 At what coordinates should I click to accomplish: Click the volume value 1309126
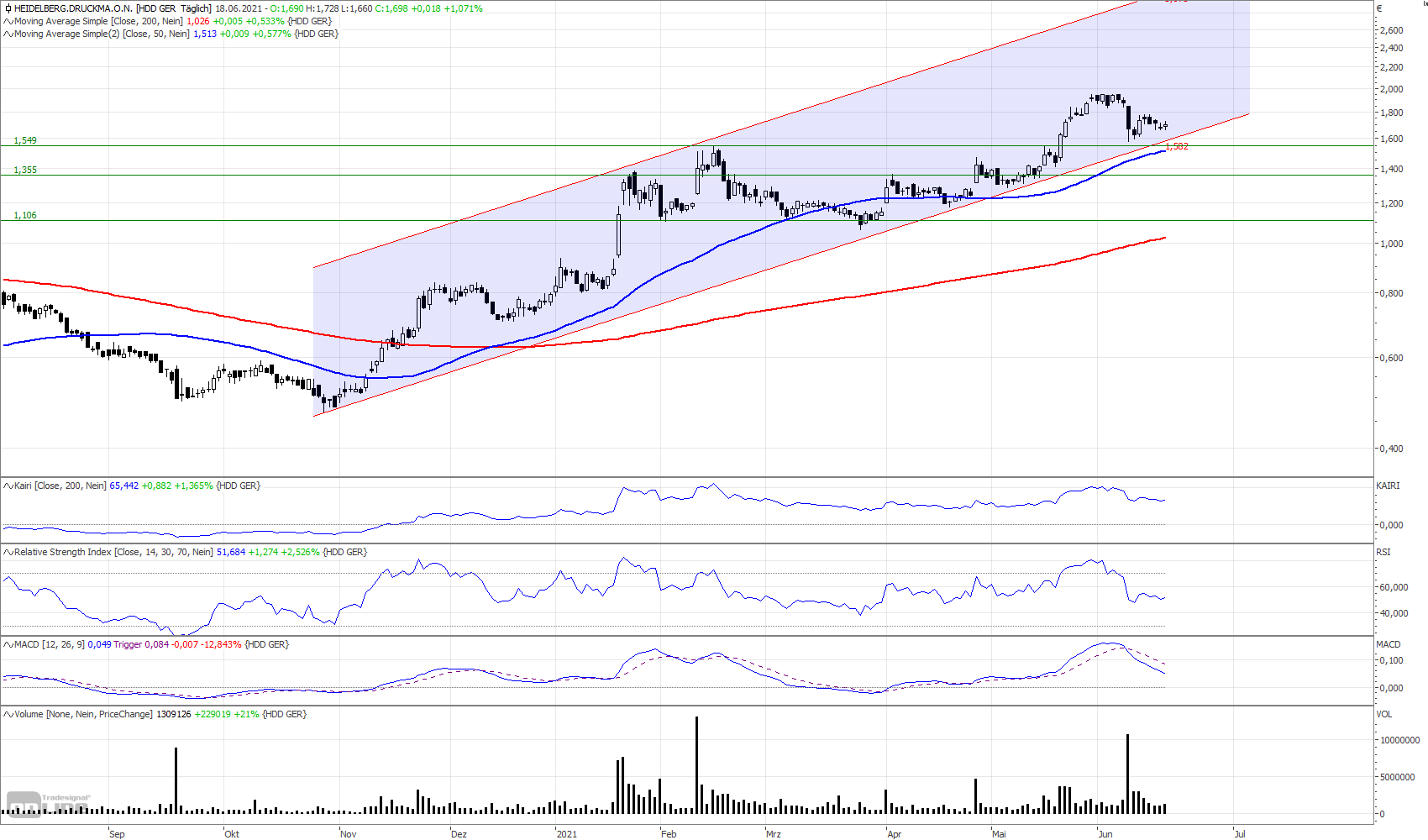pyautogui.click(x=174, y=714)
